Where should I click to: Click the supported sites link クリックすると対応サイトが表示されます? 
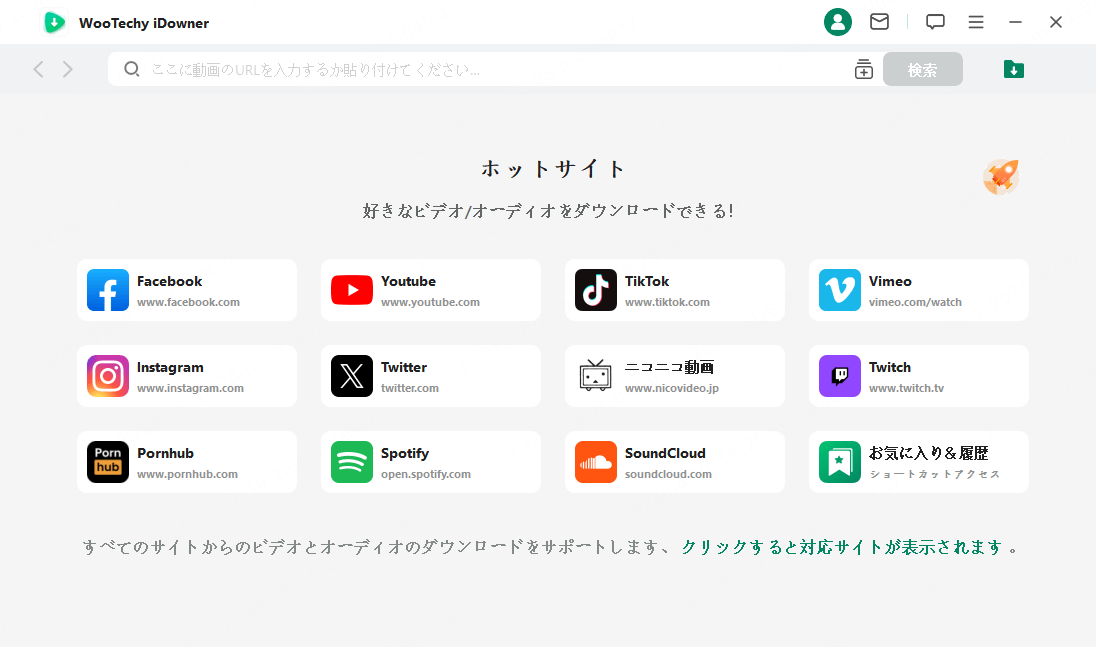tap(842, 547)
